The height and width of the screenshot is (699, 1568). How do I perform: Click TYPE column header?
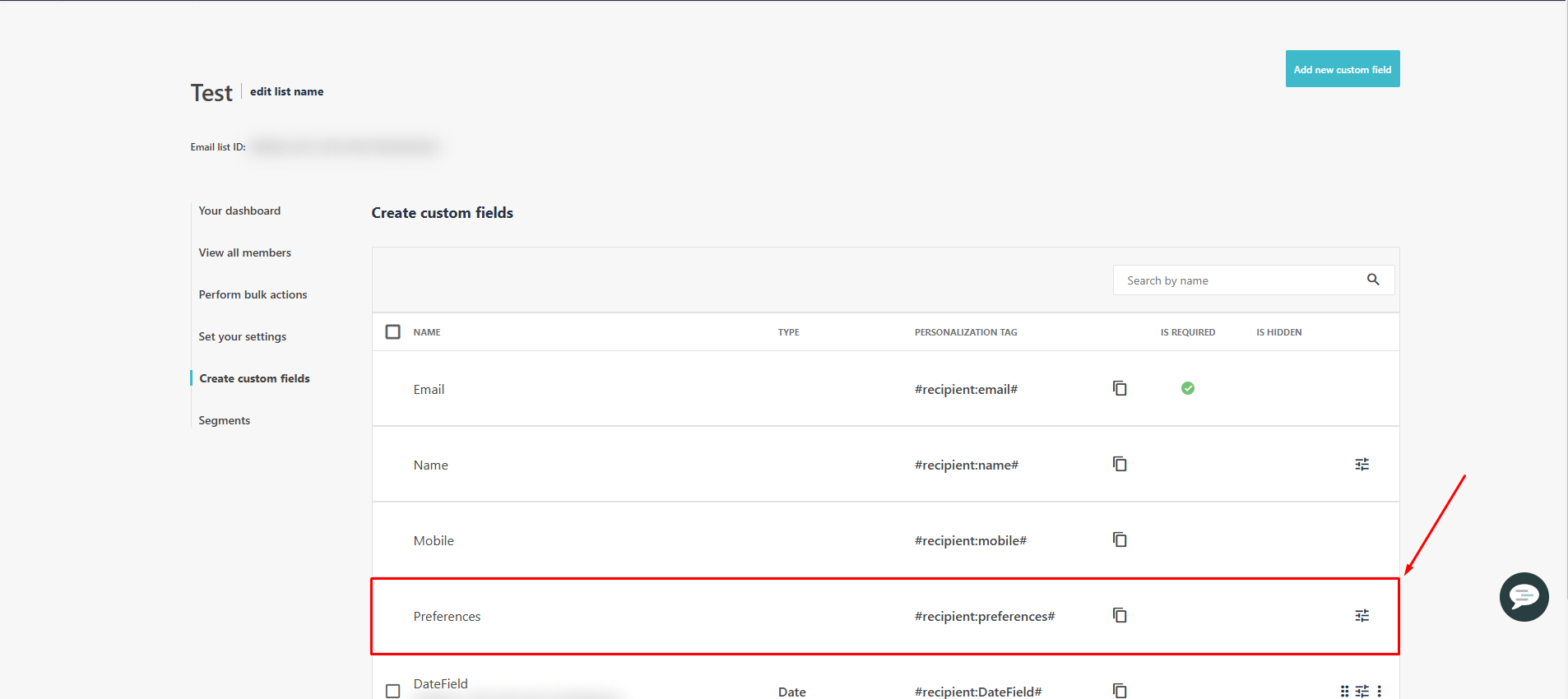[x=789, y=332]
